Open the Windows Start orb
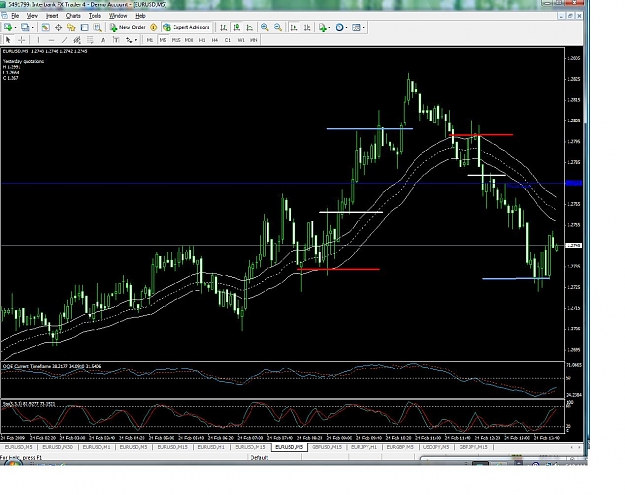 tap(12, 463)
